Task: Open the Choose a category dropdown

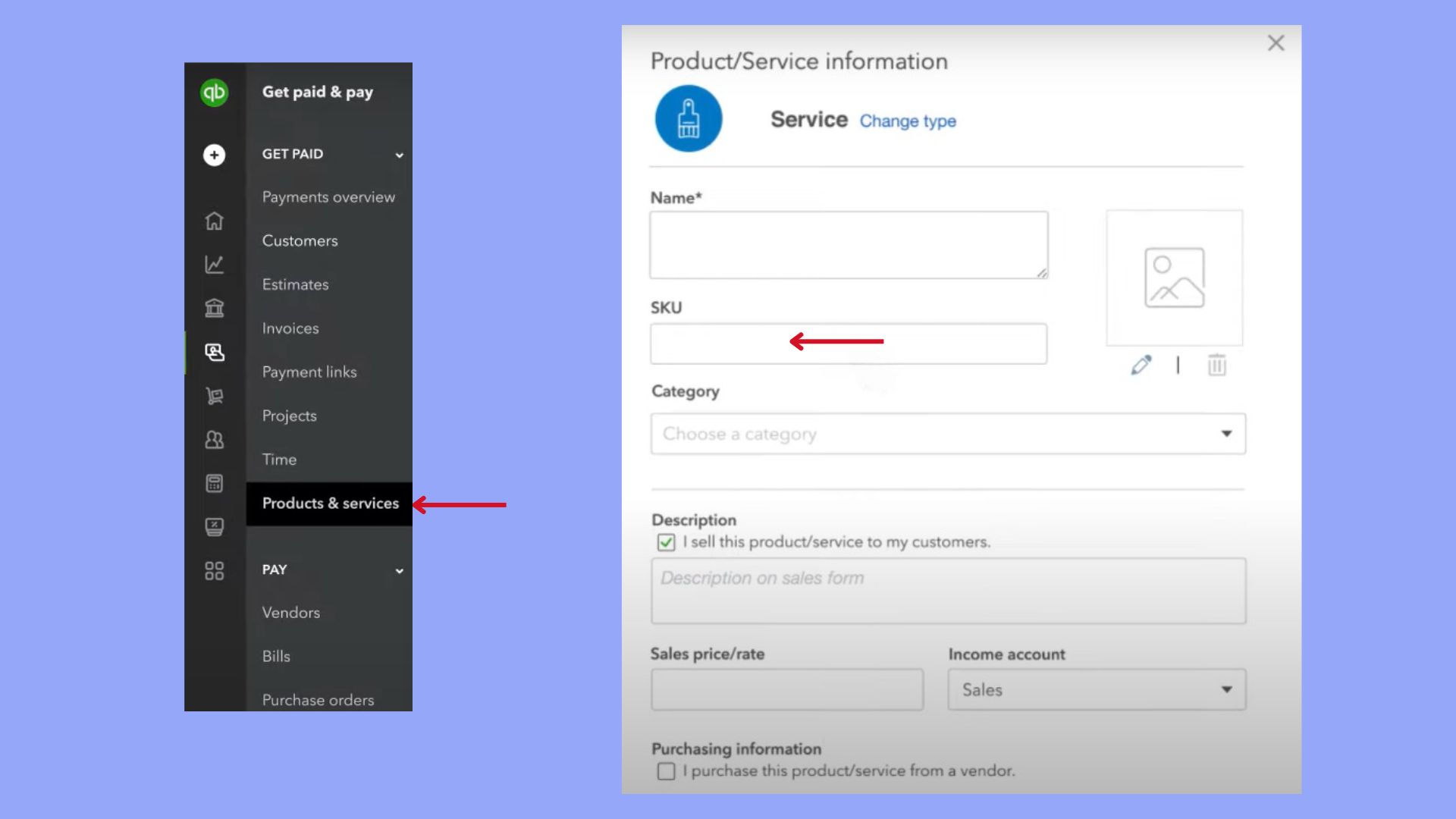Action: tap(947, 434)
